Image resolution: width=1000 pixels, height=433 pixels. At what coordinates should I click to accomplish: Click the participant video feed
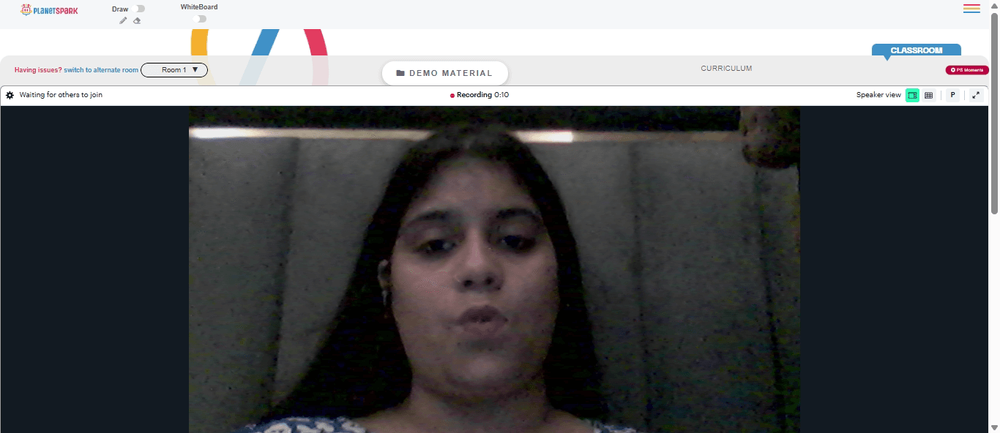[x=494, y=270]
